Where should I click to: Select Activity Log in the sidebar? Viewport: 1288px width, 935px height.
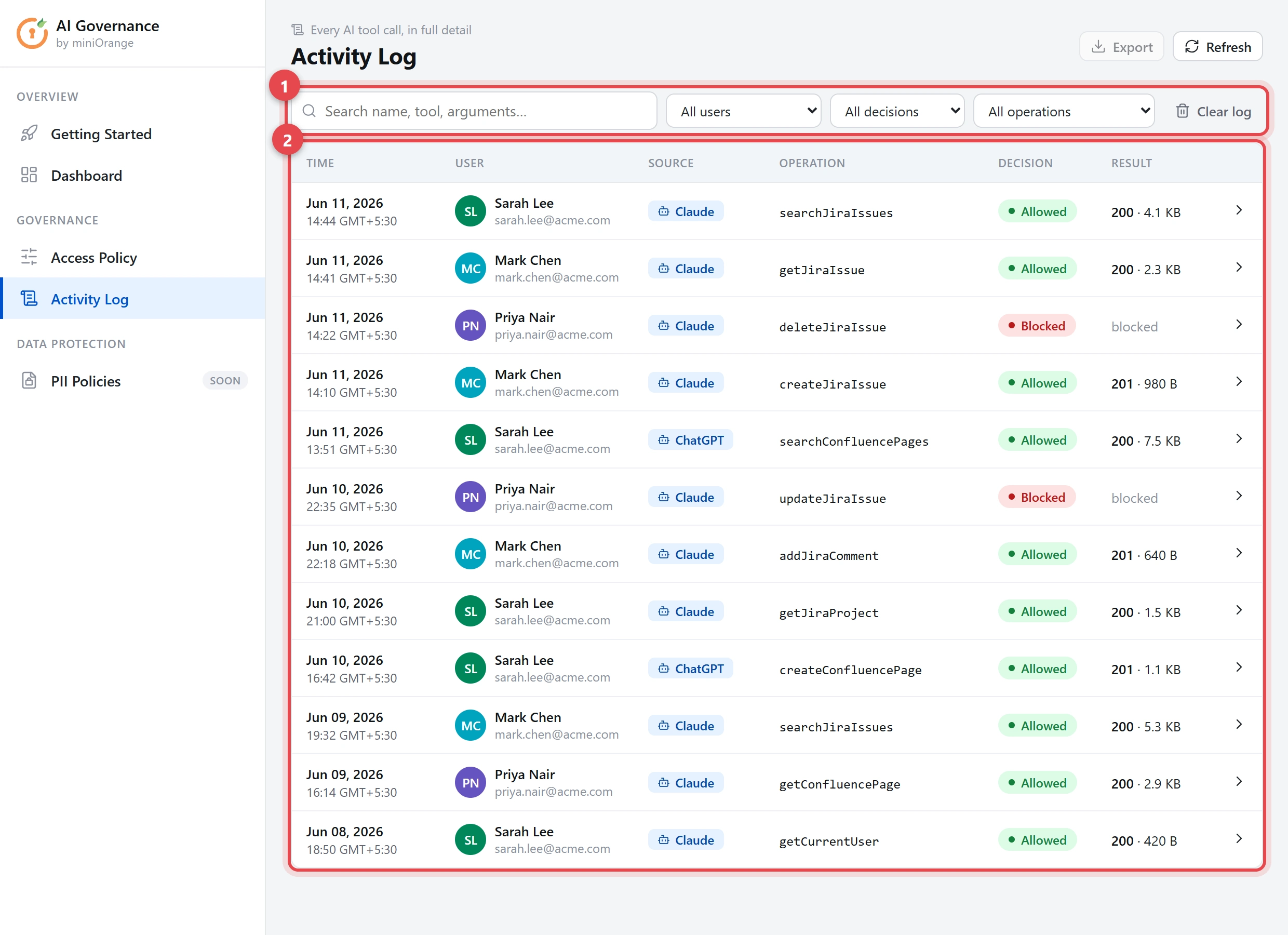coord(133,299)
